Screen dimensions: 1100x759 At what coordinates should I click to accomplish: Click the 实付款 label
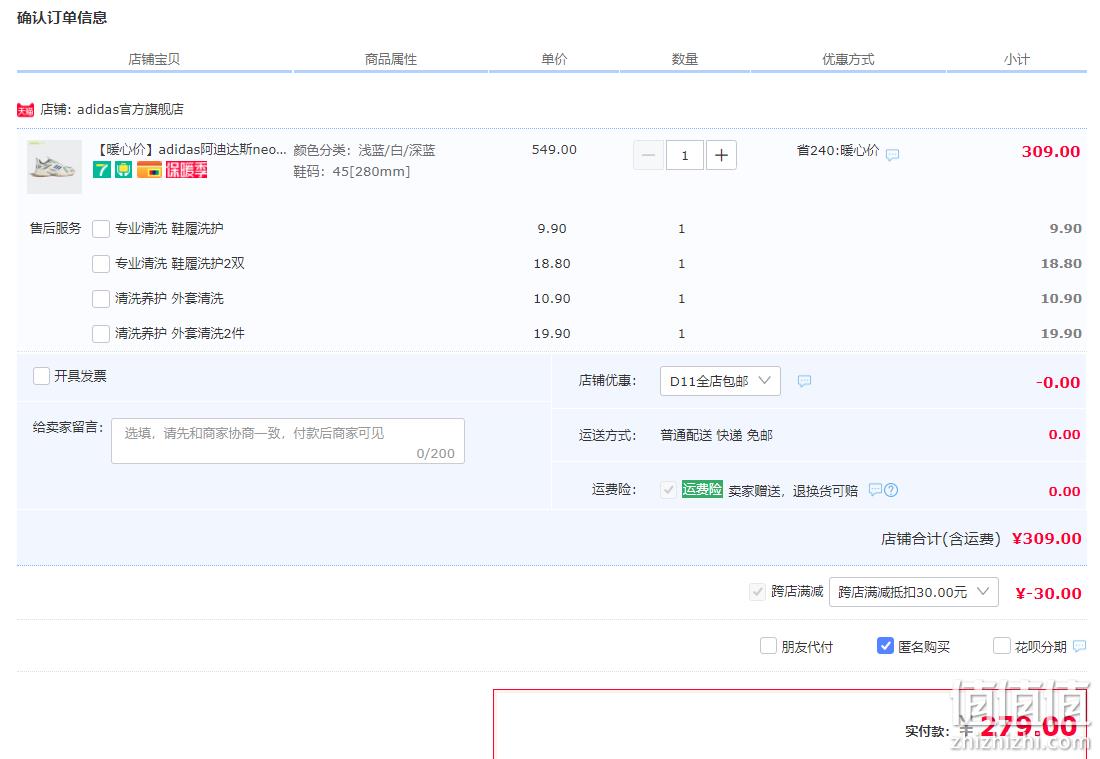[927, 732]
